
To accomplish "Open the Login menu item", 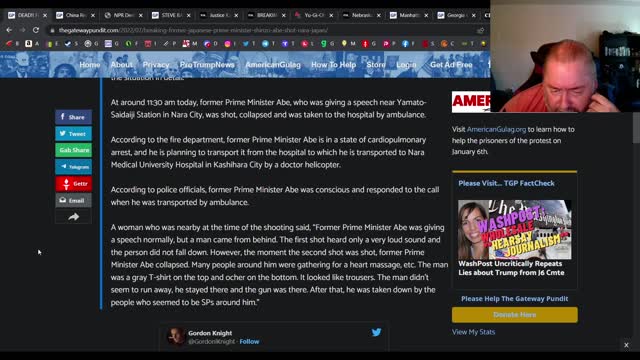I will [406, 64].
